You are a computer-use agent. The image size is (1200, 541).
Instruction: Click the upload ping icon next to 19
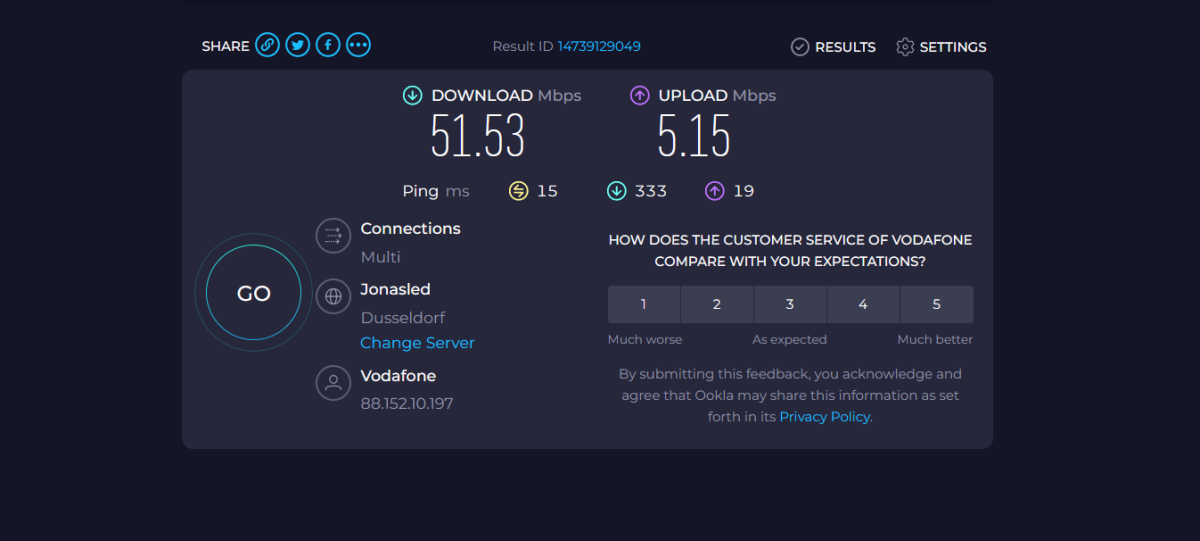(714, 191)
